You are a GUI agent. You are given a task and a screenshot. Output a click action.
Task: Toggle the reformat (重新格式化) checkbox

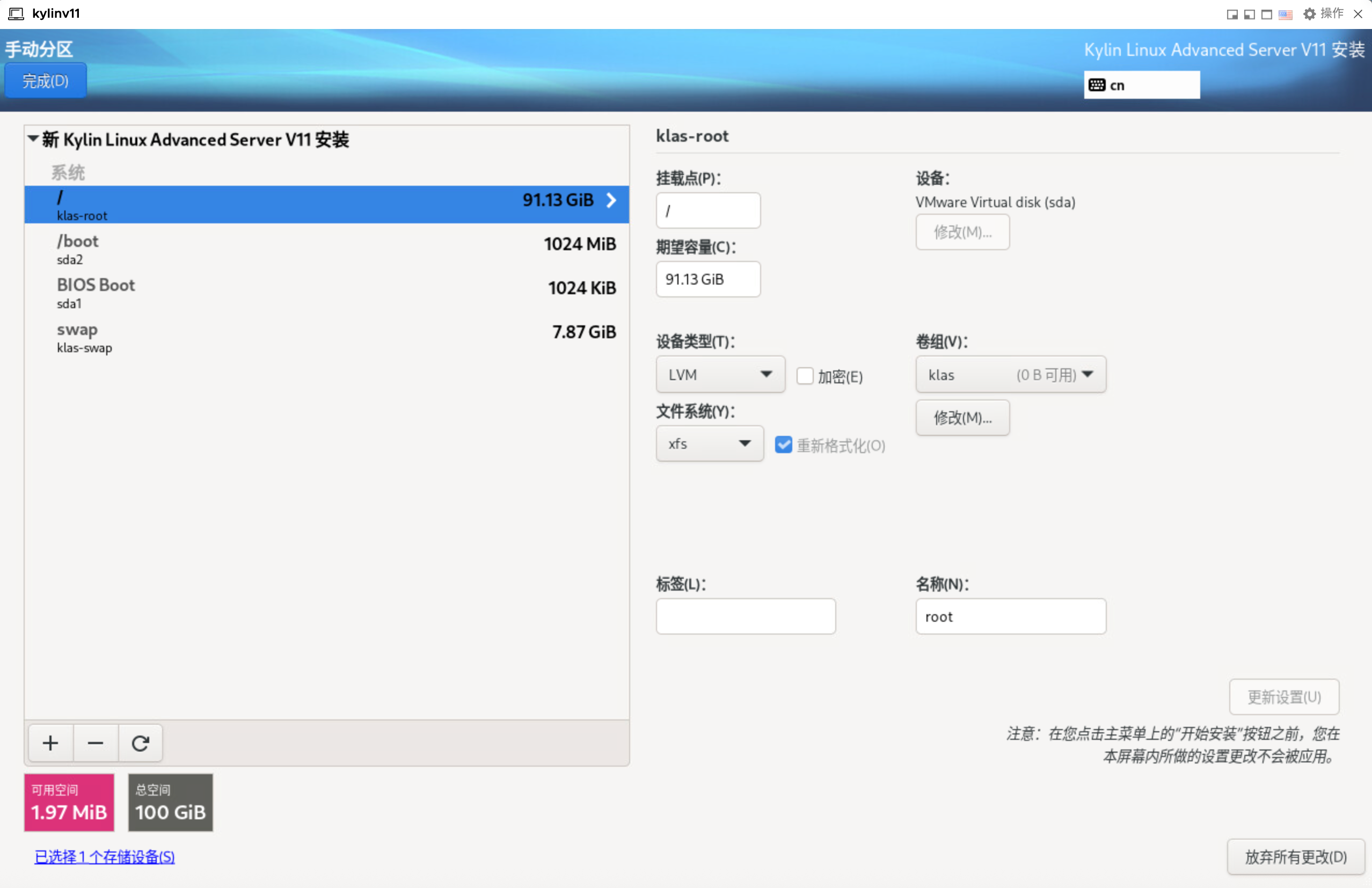pos(783,445)
